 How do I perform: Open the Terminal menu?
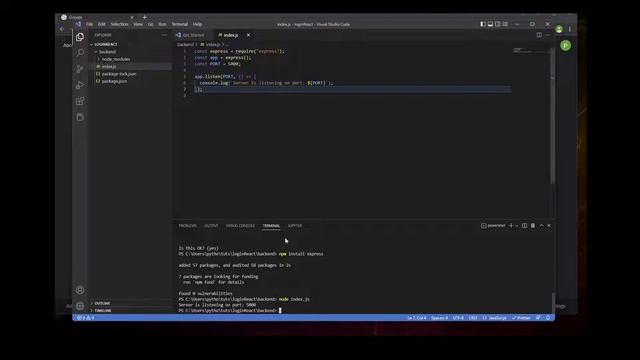click(x=180, y=24)
